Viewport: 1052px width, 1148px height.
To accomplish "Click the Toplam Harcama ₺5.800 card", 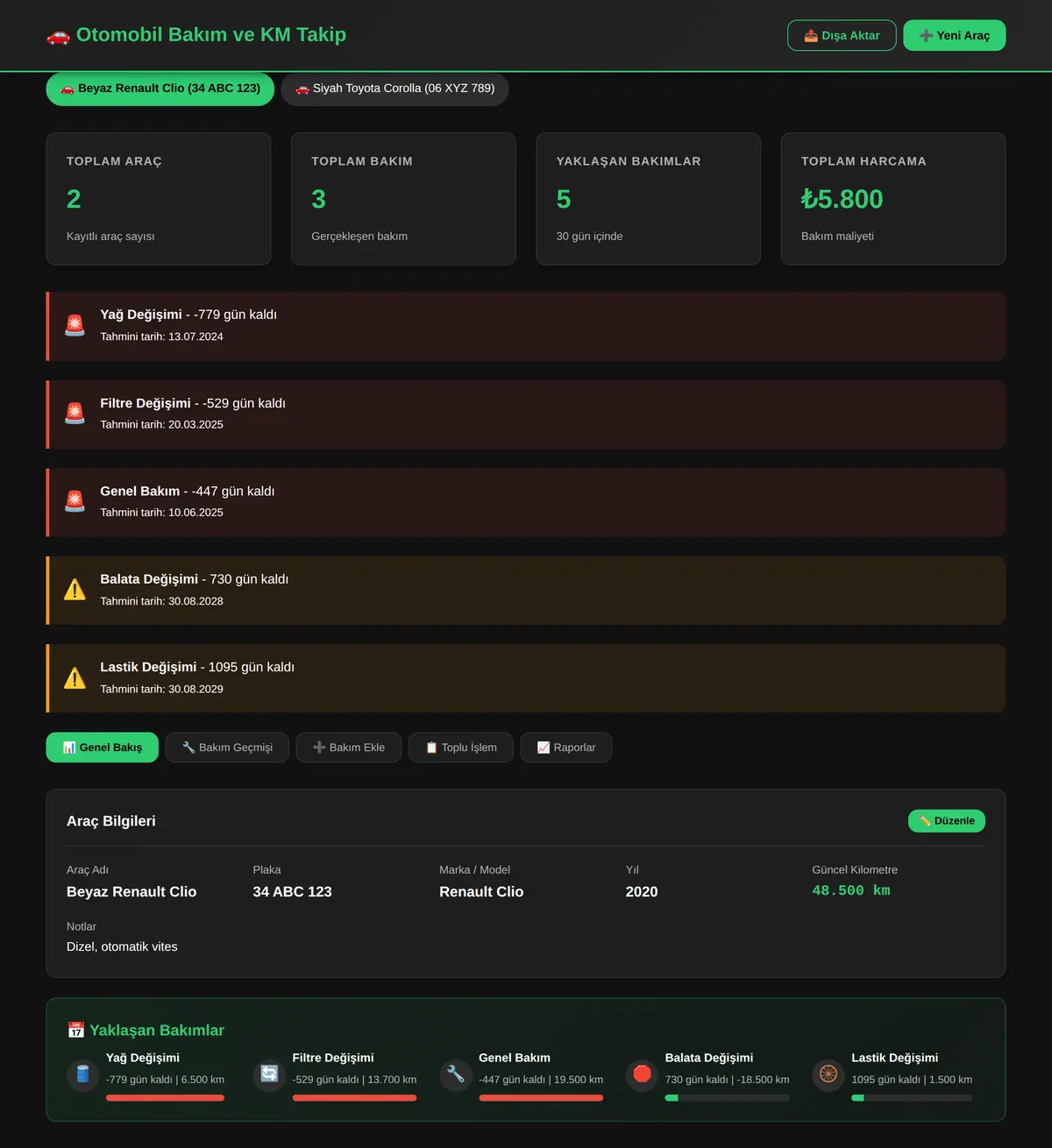I will pos(893,199).
